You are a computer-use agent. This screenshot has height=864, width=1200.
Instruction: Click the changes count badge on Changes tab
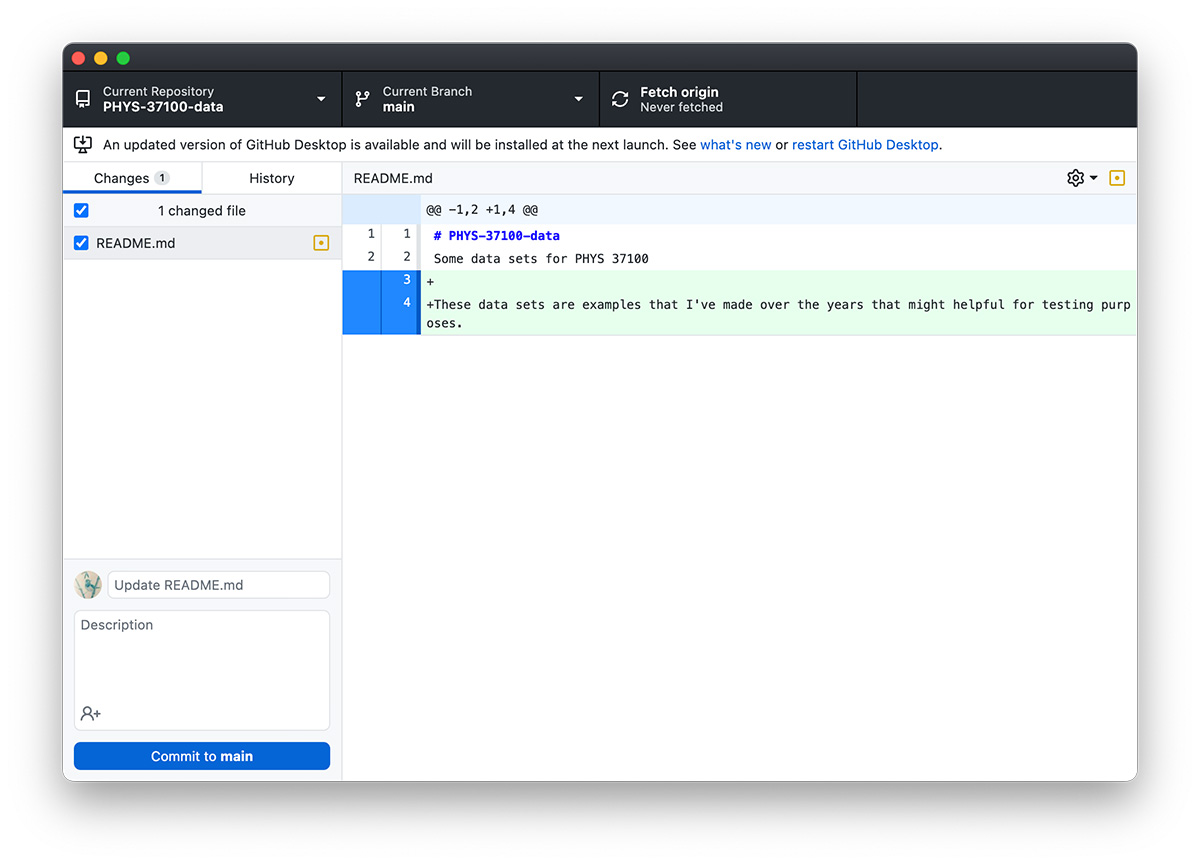pos(162,178)
